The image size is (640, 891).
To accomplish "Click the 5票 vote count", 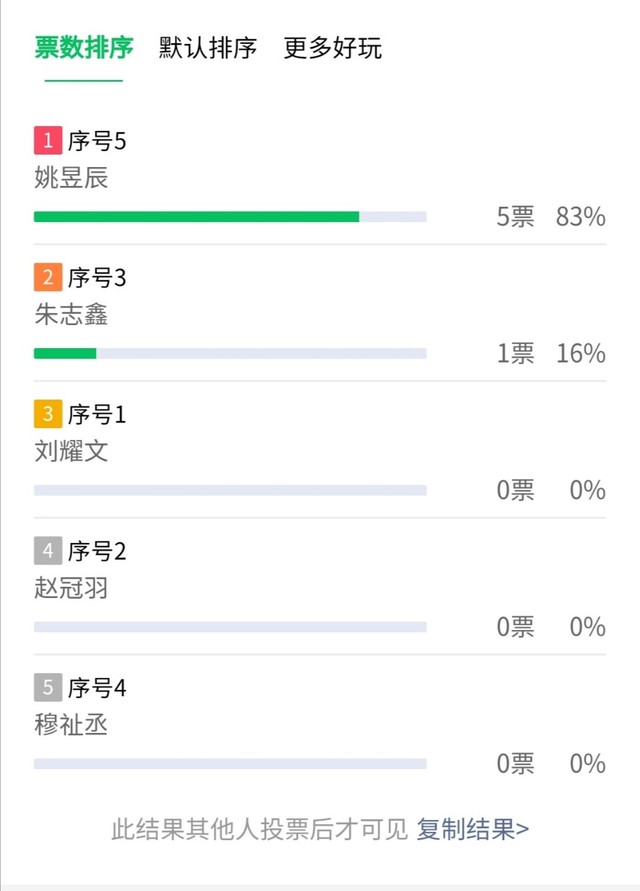I will coord(516,217).
